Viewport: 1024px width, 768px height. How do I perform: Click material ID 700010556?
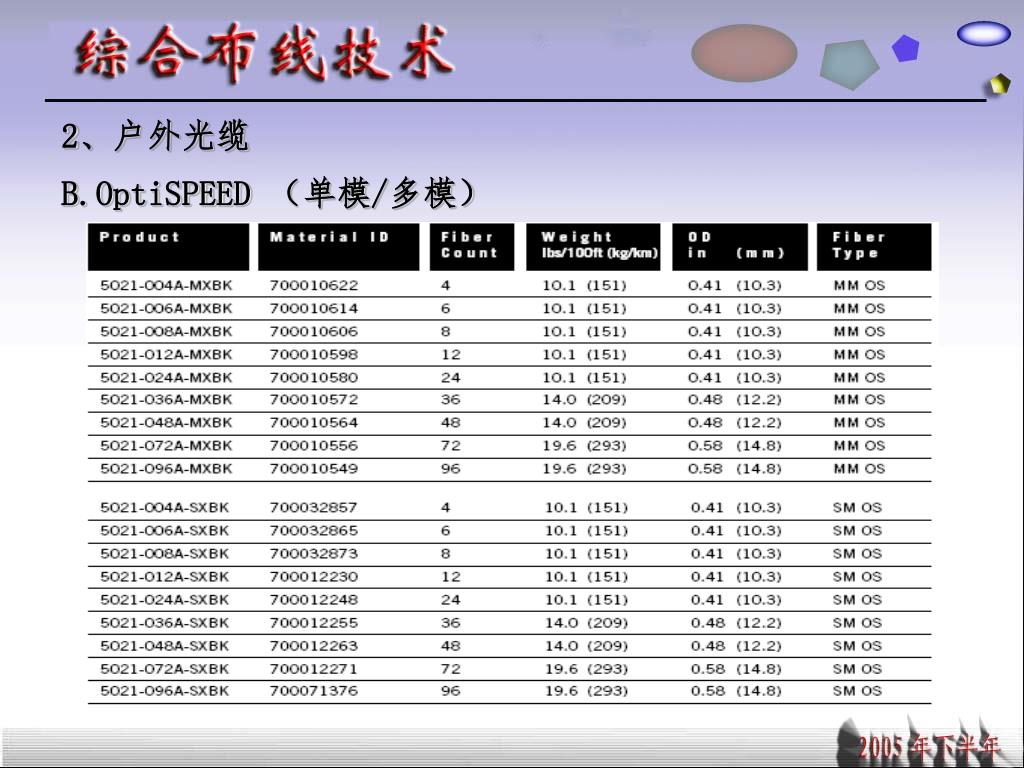click(314, 445)
